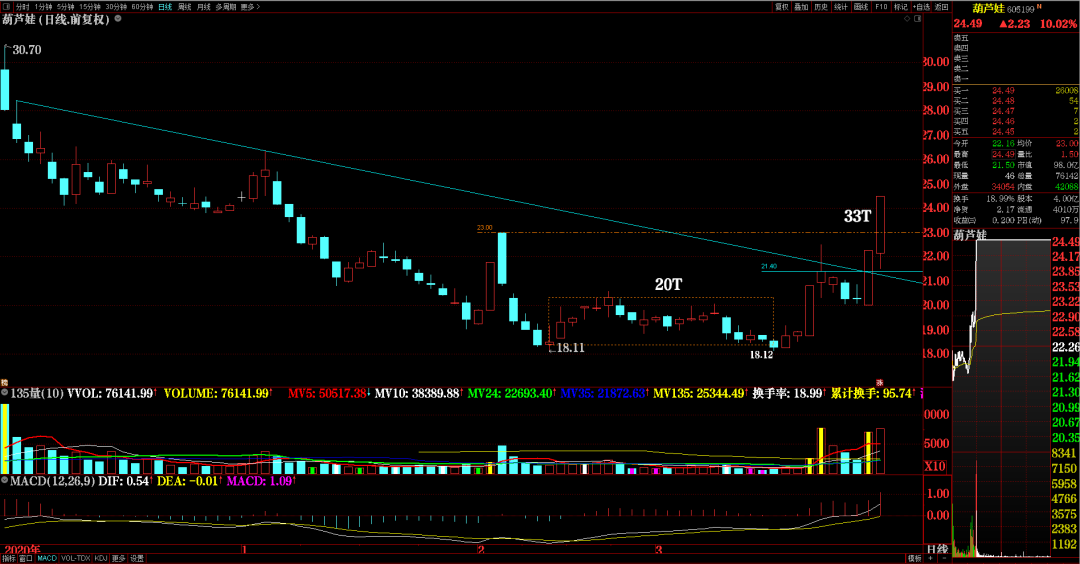Image resolution: width=1080 pixels, height=564 pixels.
Task: Open 设置 settings in bottom bar
Action: point(137,558)
